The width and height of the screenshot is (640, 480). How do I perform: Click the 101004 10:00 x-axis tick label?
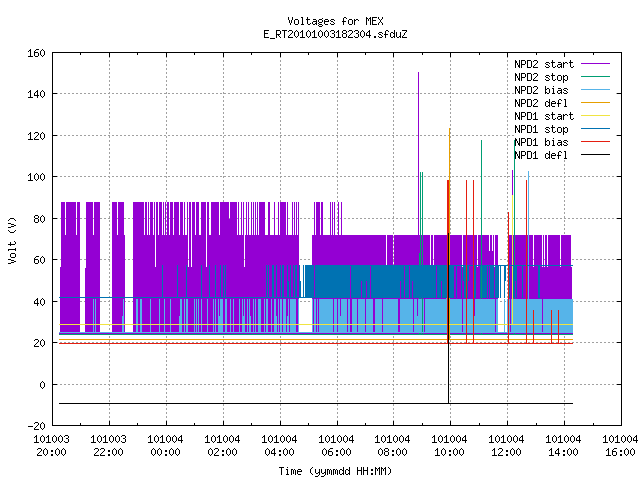click(449, 446)
